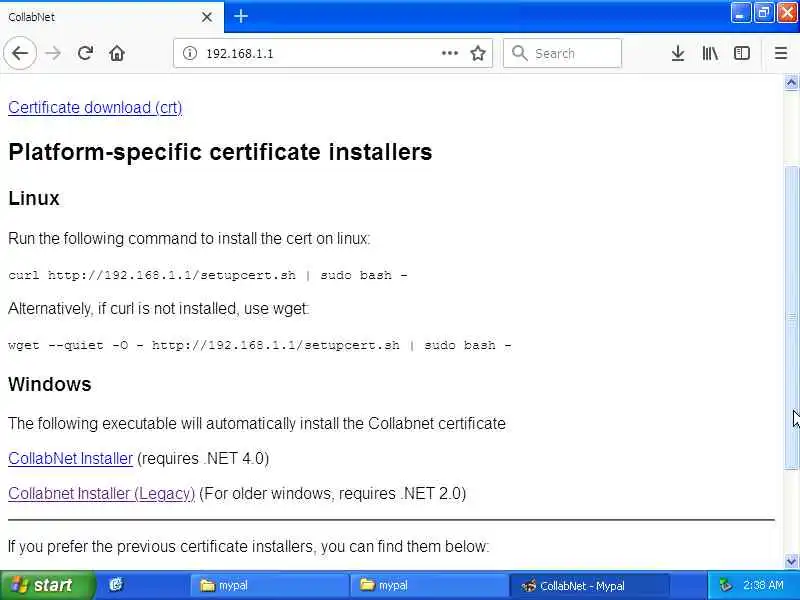Reload the current page
Screen dimensions: 800x600
tap(85, 53)
